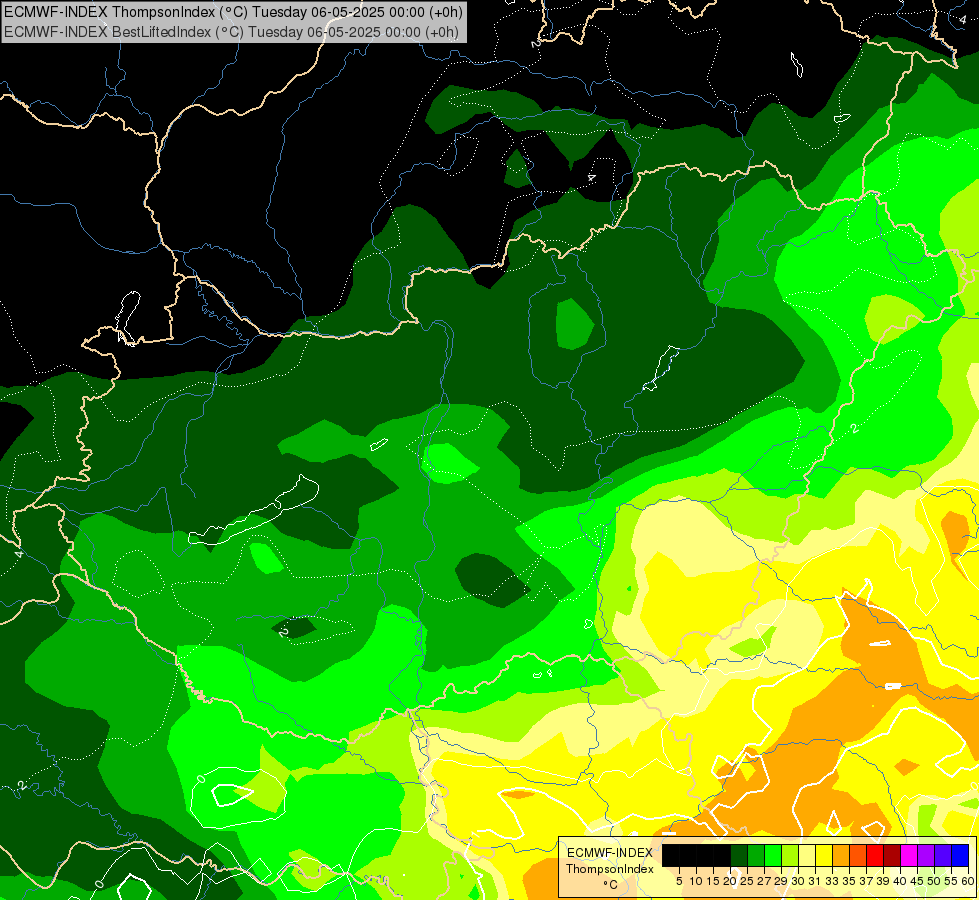Click the legend scale value 15
The width and height of the screenshot is (979, 900).
713,881
